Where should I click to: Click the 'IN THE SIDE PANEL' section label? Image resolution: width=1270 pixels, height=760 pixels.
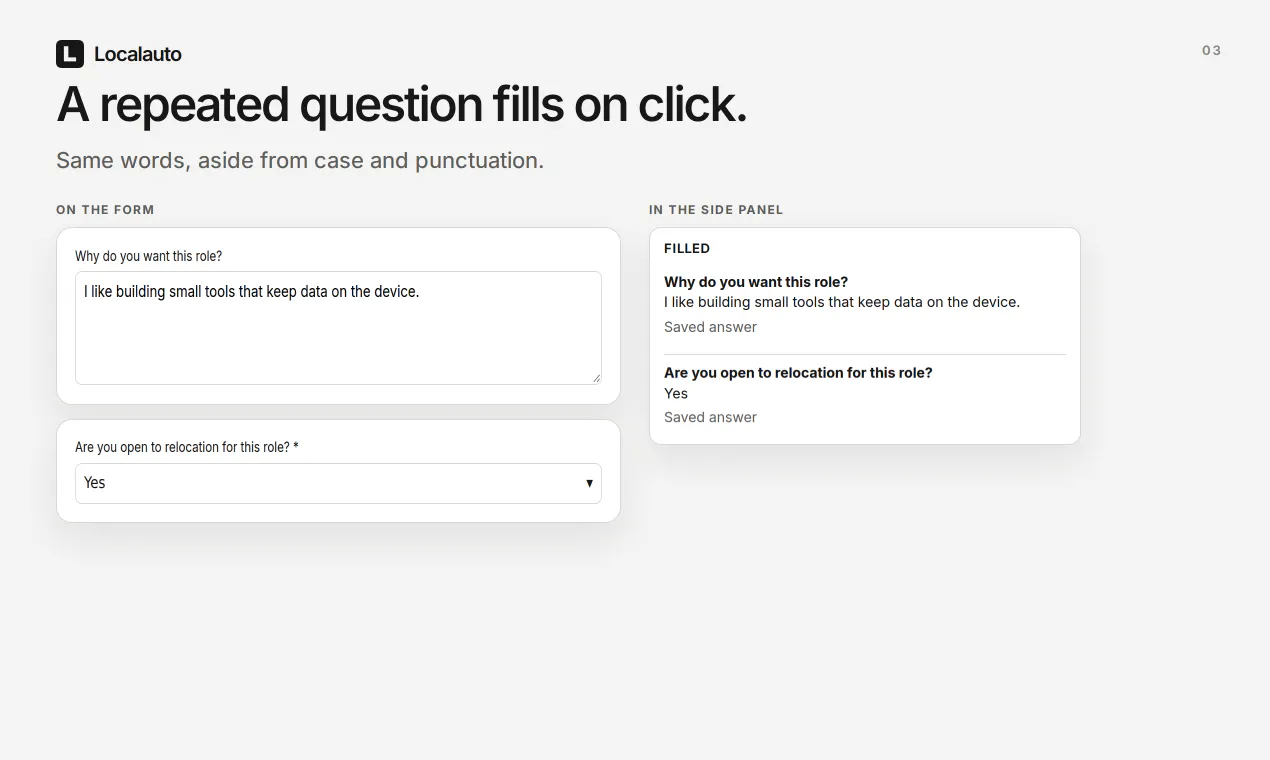716,210
